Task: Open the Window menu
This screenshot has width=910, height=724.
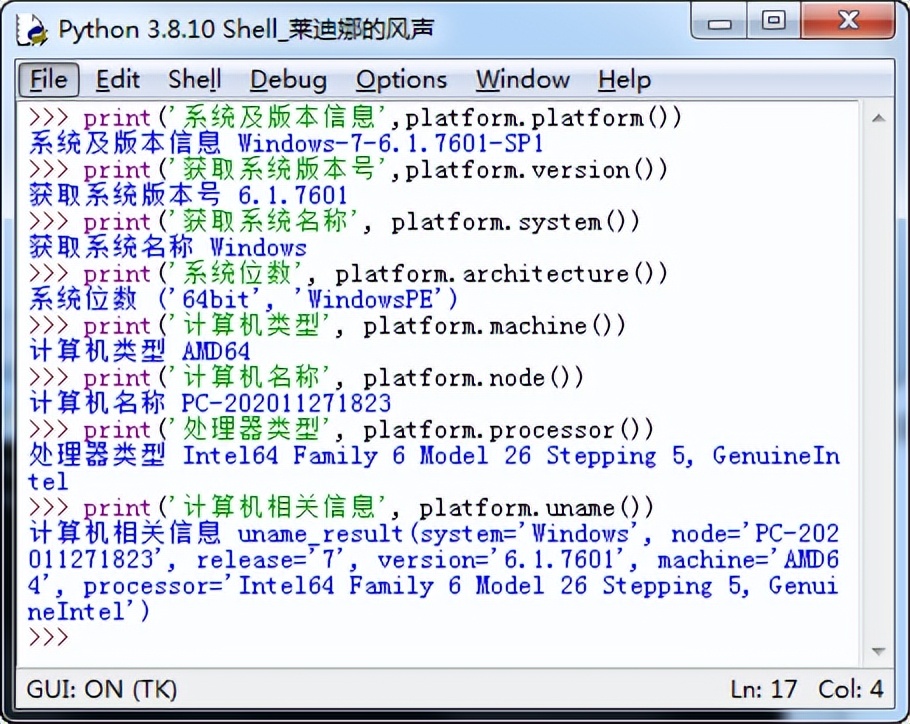Action: pyautogui.click(x=521, y=80)
